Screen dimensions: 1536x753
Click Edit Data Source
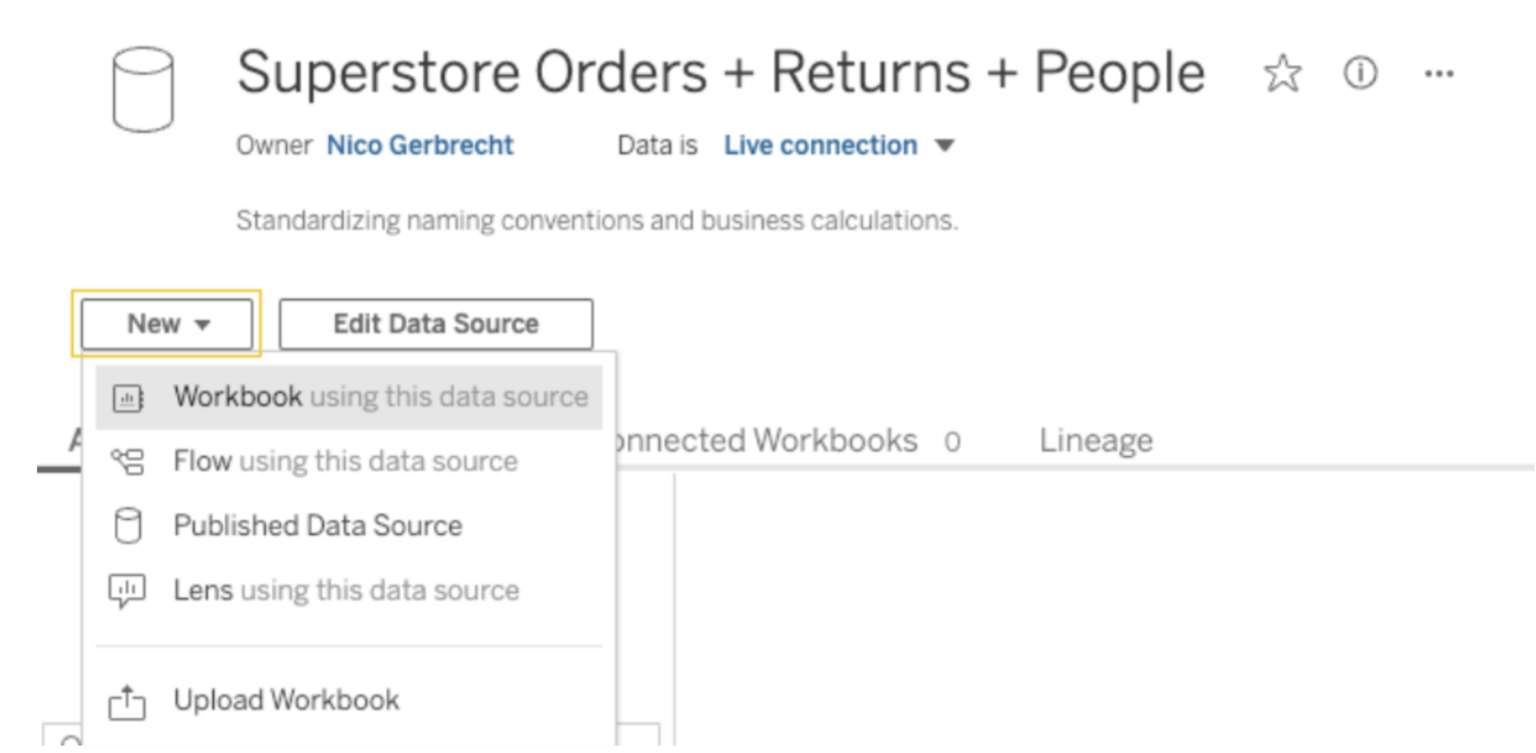[435, 323]
